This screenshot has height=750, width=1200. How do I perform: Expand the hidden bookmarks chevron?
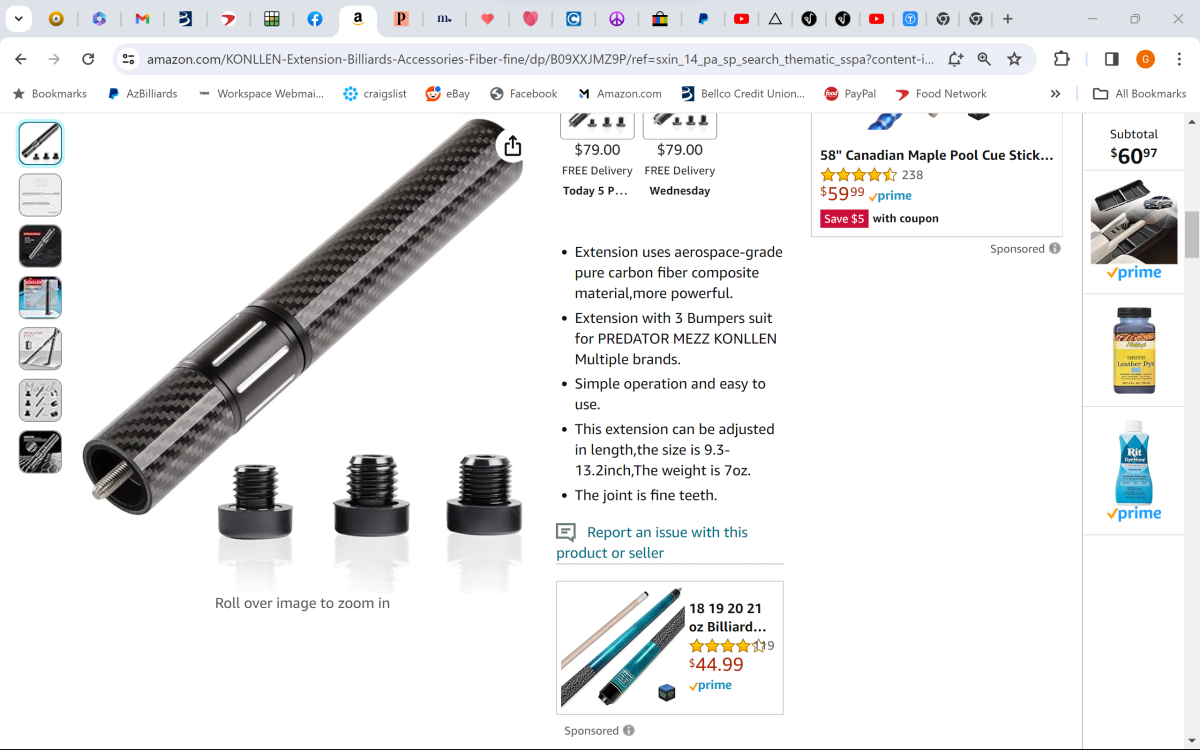tap(1055, 93)
